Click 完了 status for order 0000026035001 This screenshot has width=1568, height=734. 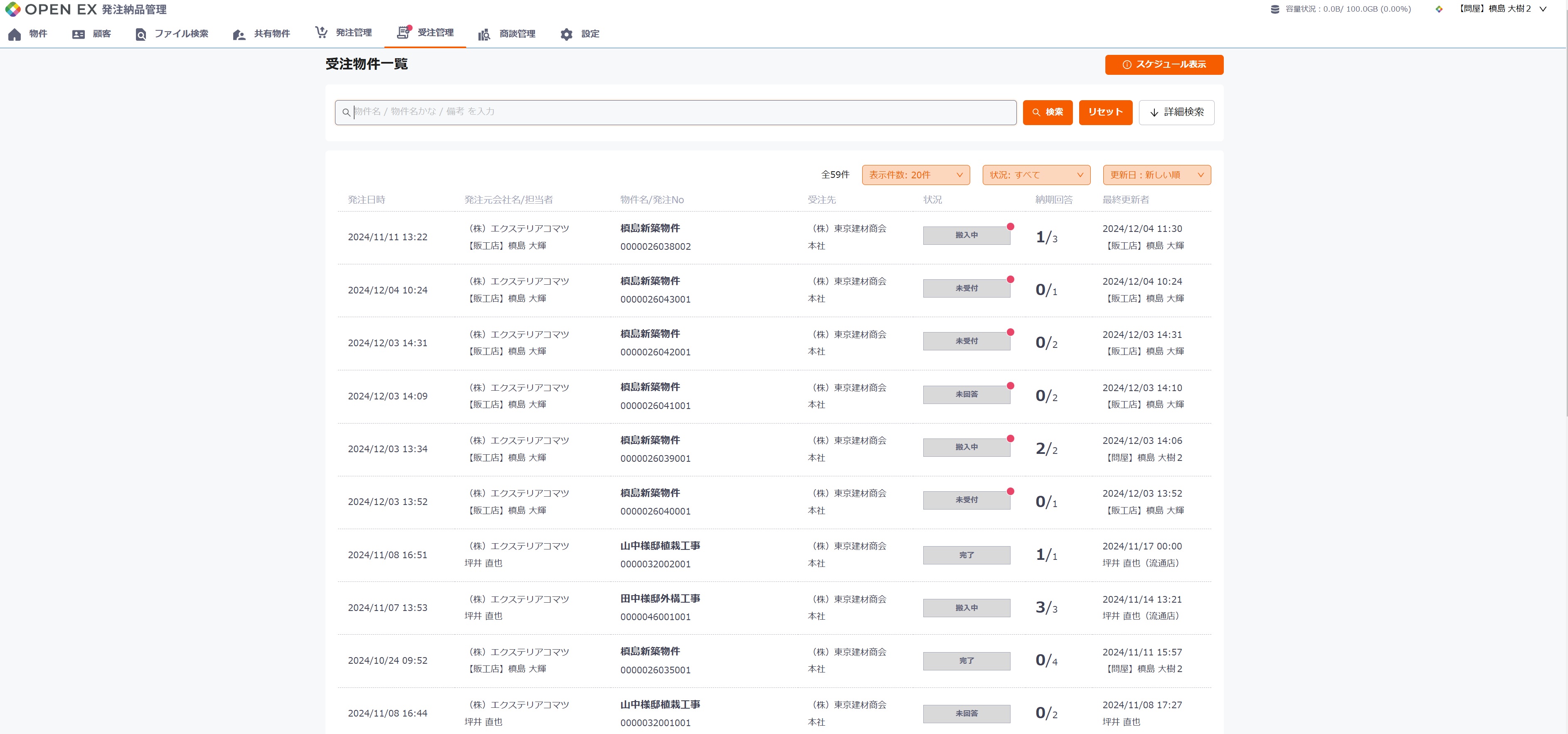pos(966,661)
